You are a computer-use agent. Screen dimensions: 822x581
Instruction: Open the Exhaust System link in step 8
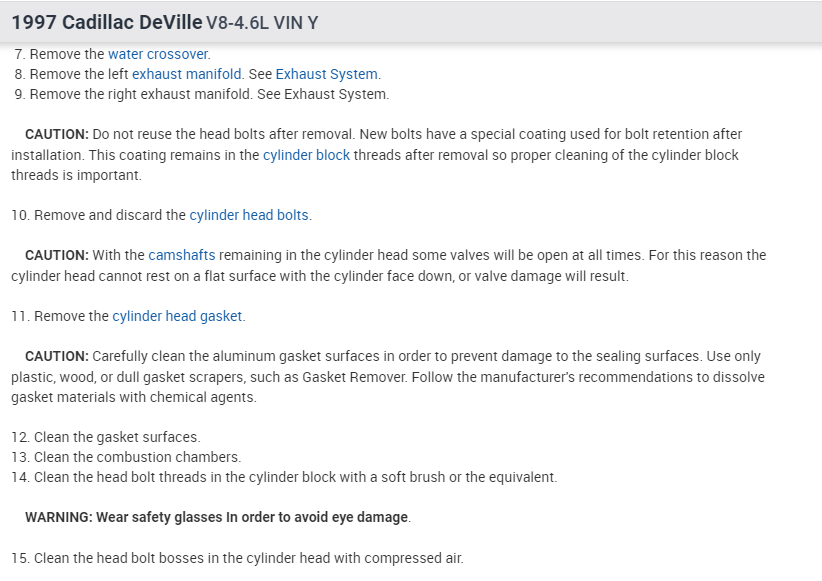pyautogui.click(x=326, y=74)
